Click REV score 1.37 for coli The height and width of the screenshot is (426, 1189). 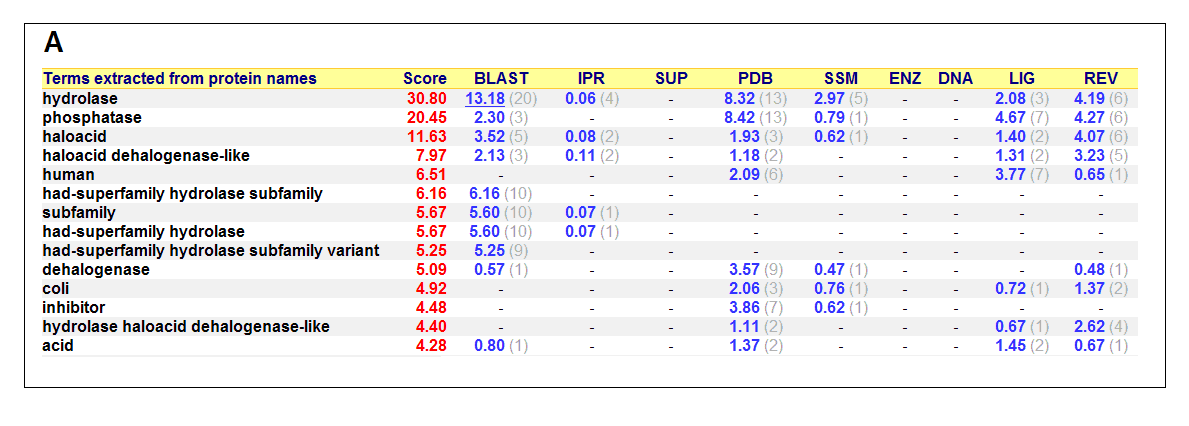1088,288
